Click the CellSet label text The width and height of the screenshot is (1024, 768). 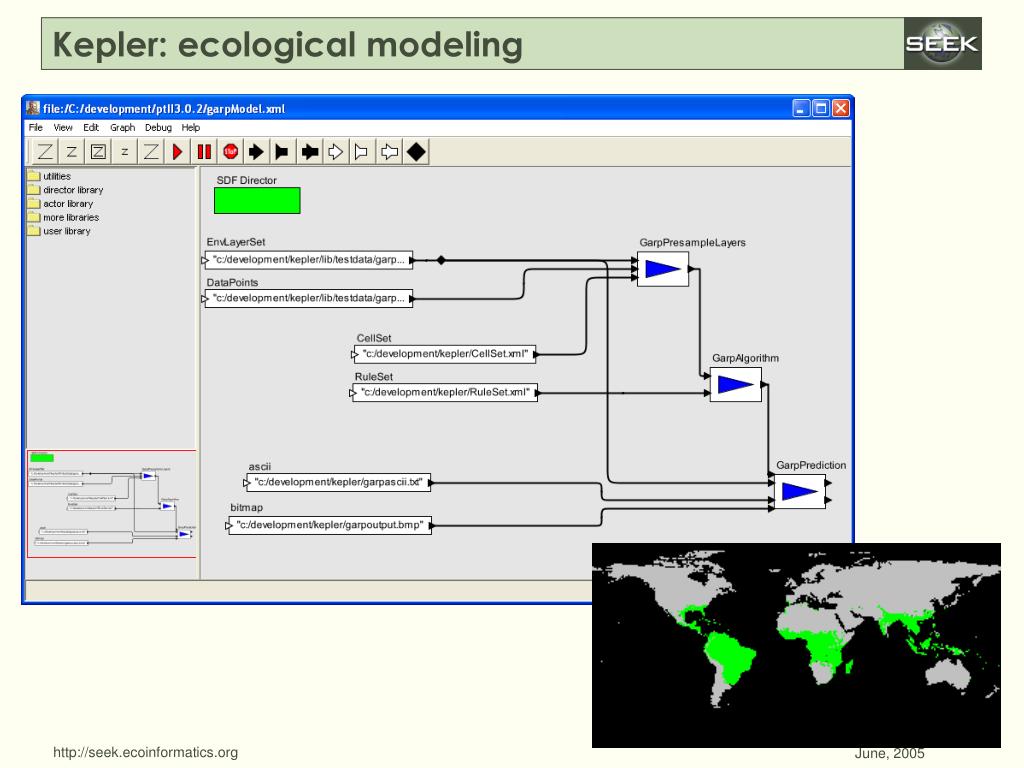[374, 338]
